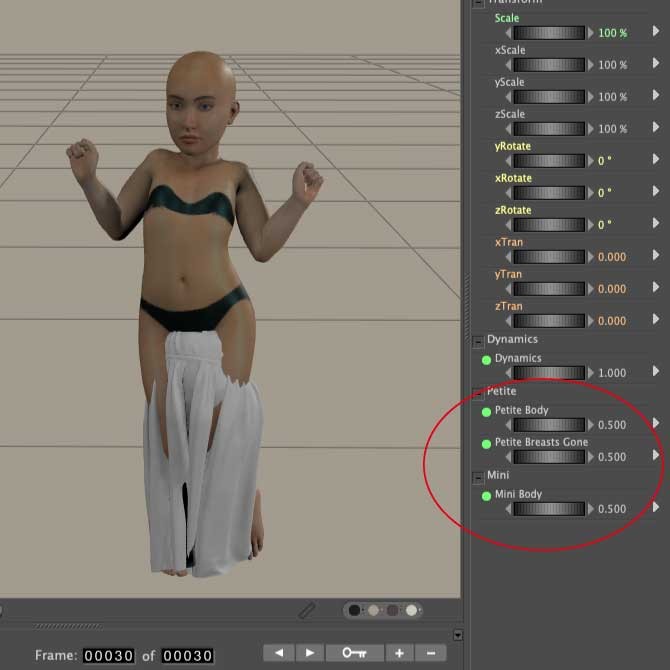The width and height of the screenshot is (670, 670).
Task: Open the zScale parameter options arrow
Action: click(656, 128)
